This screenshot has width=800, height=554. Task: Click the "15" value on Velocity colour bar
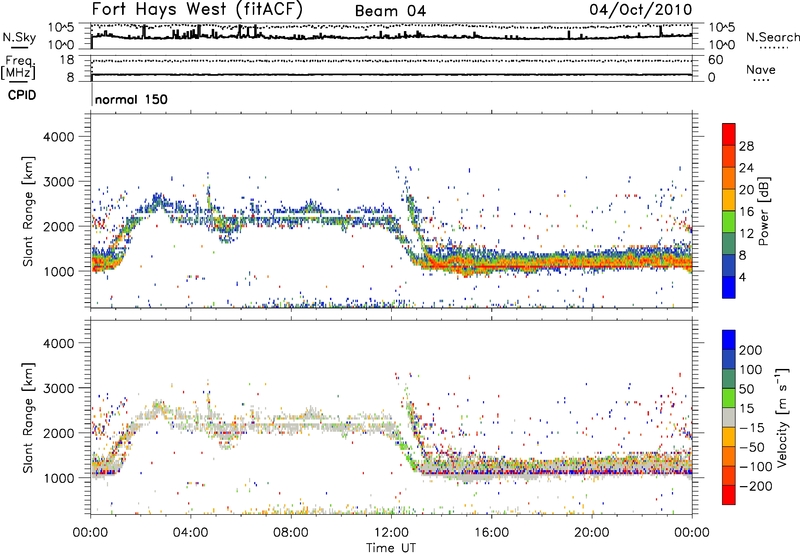click(746, 409)
